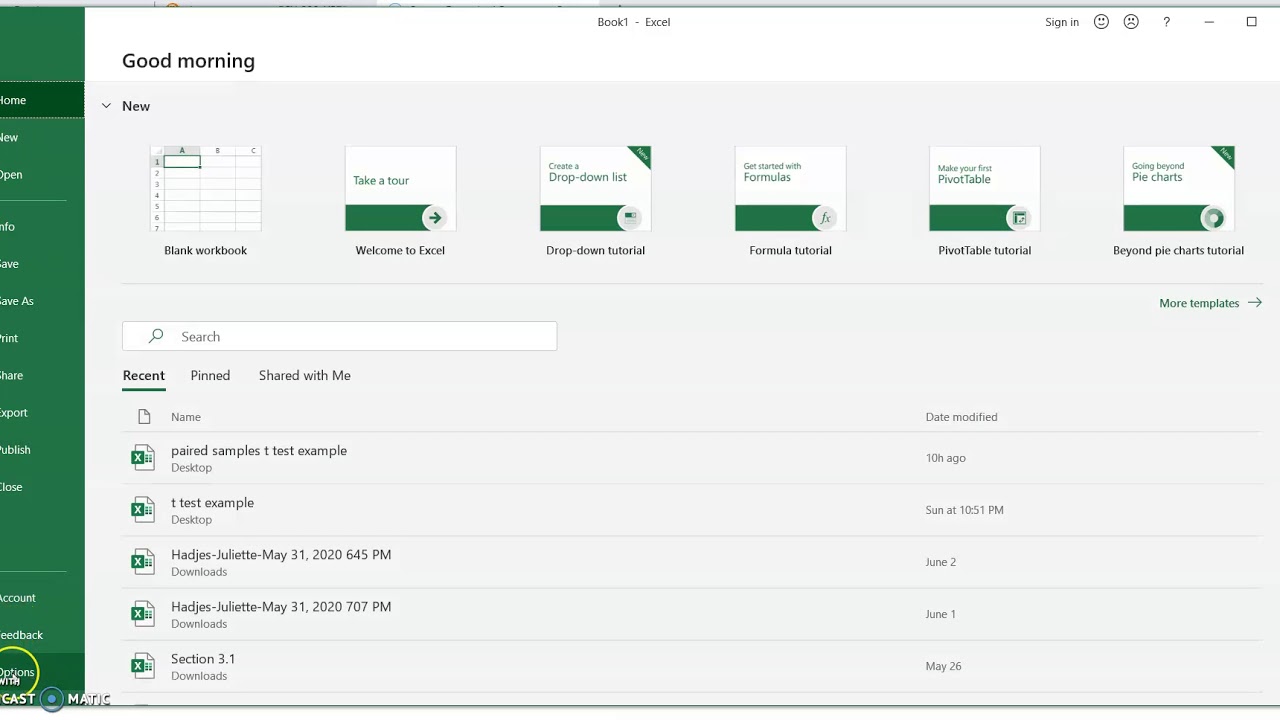
Task: Click the Date modified column header
Action: tap(961, 417)
